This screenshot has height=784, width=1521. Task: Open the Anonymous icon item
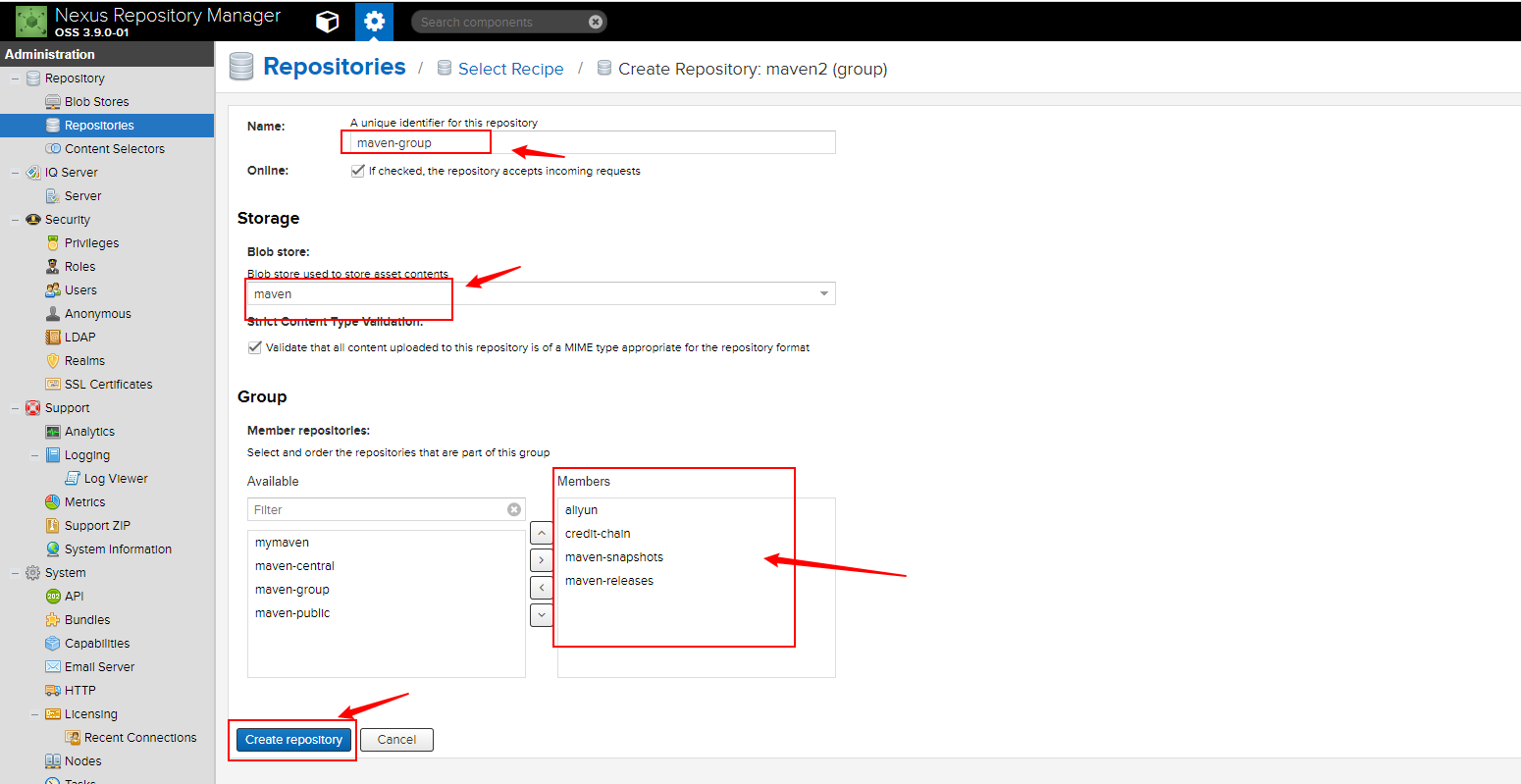tap(53, 314)
